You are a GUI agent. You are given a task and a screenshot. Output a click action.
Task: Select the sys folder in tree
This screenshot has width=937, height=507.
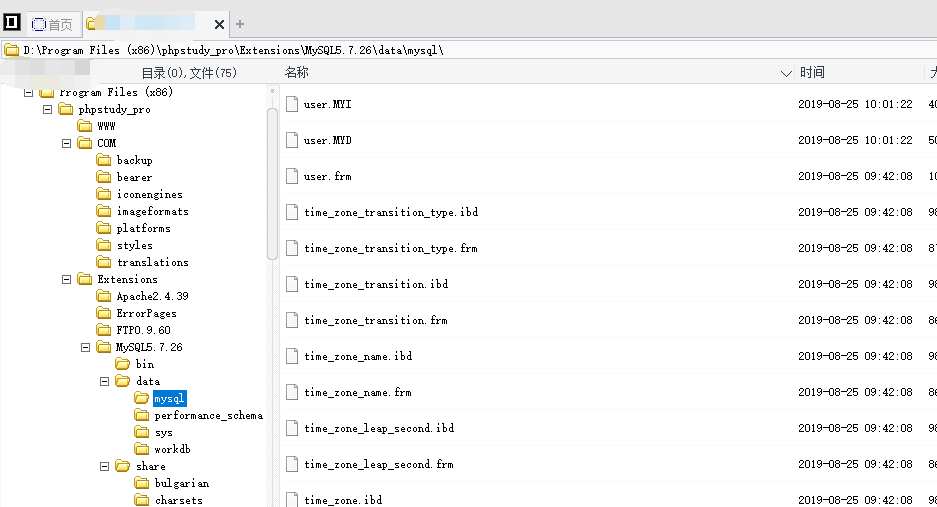pos(163,432)
